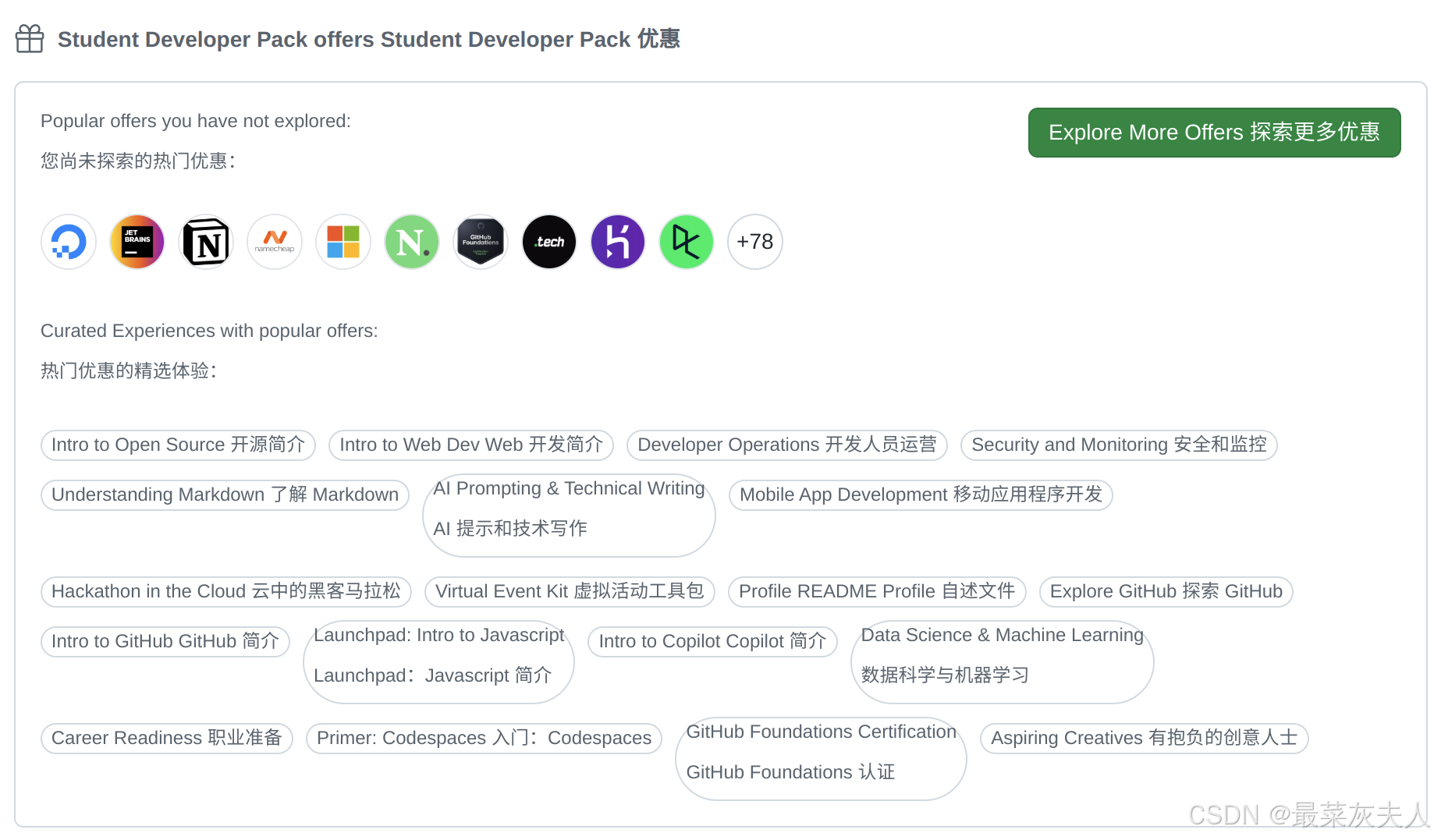
Task: Open Data Science & Machine Learning
Action: (1002, 662)
